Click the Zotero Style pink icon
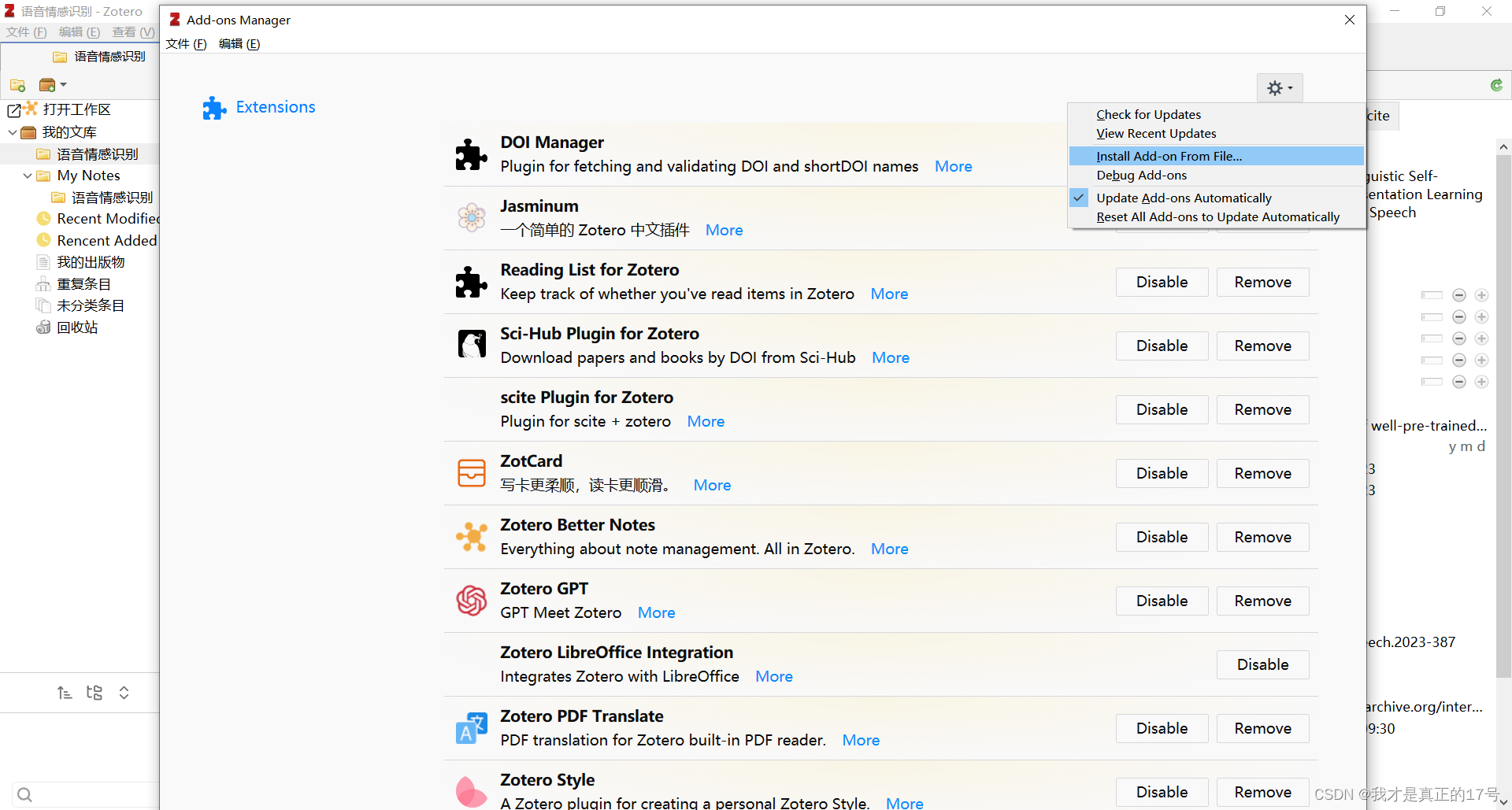Image resolution: width=1512 pixels, height=810 pixels. click(472, 792)
